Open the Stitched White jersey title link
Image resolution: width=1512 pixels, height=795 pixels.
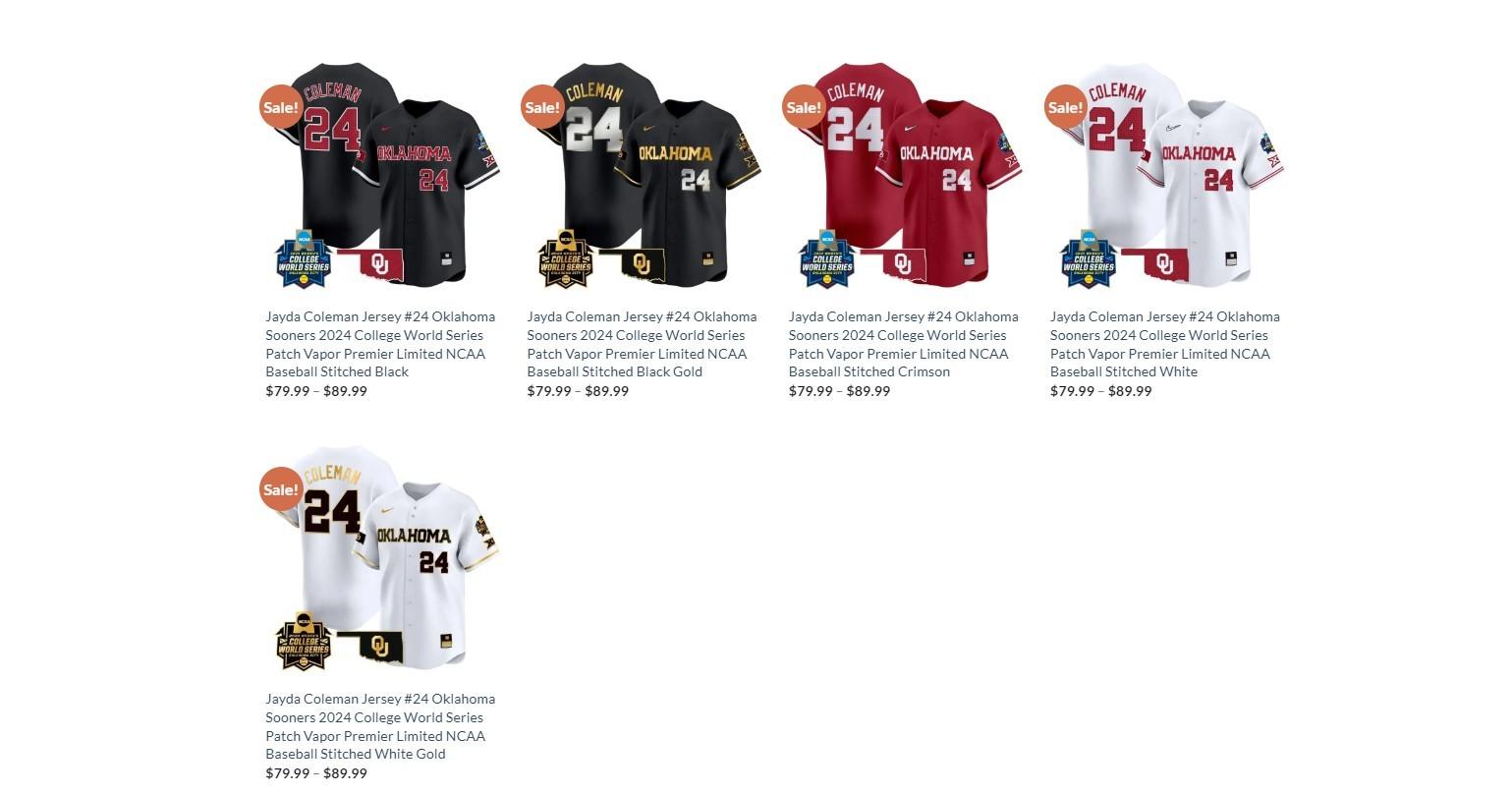point(1165,344)
